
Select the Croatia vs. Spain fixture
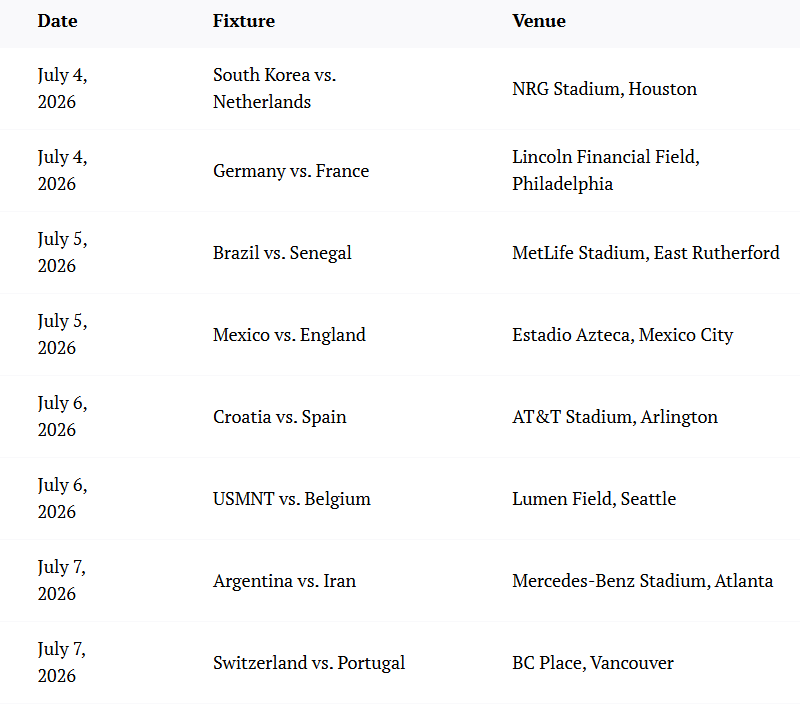coord(280,417)
